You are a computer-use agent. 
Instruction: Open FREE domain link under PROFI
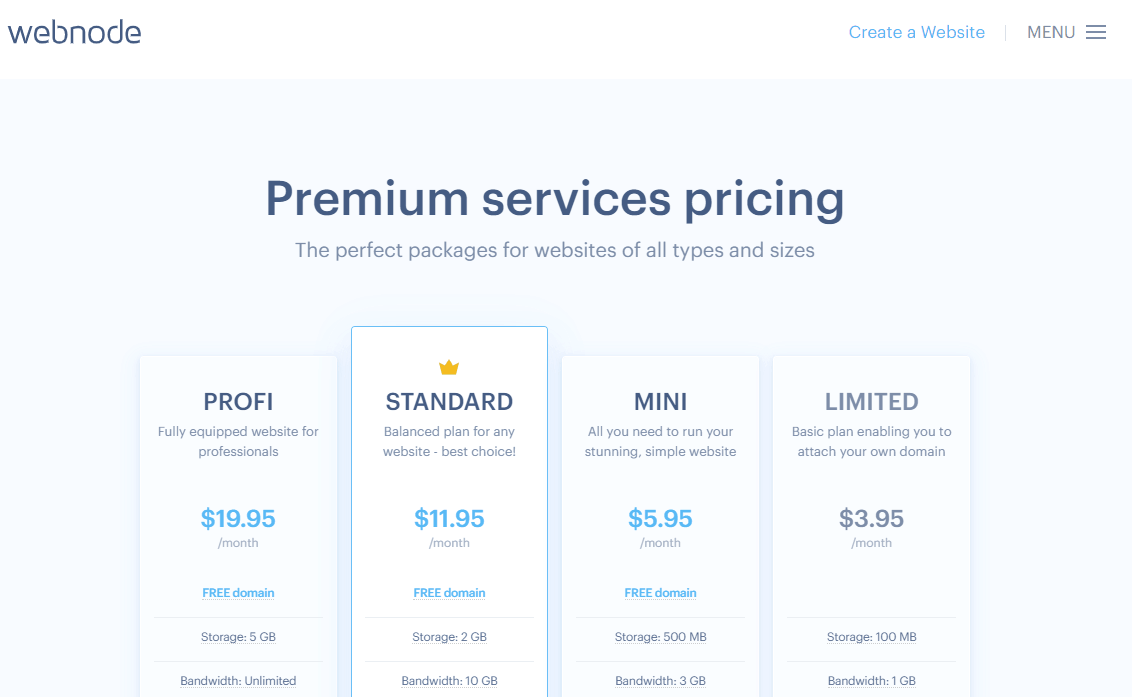[x=238, y=592]
